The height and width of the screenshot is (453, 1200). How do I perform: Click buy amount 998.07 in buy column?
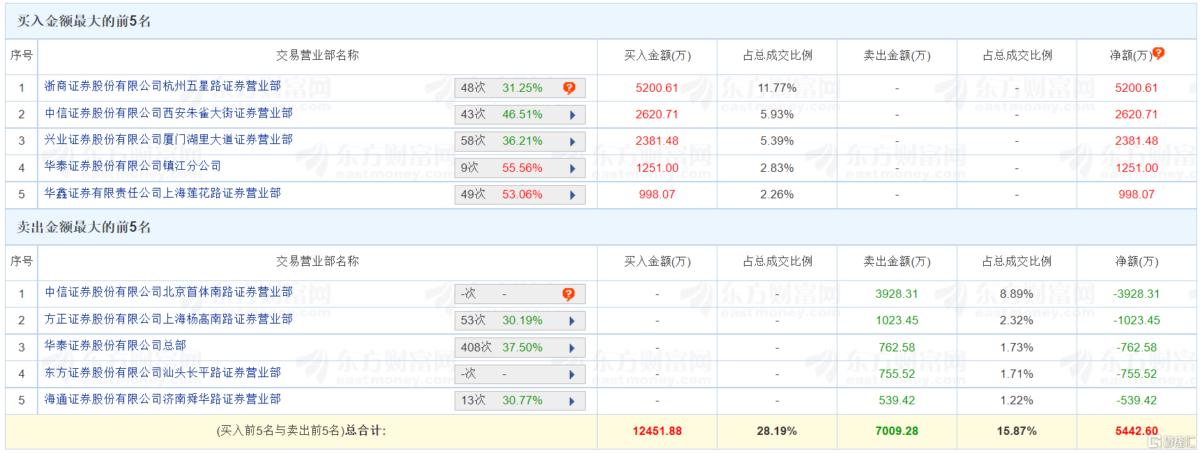point(656,194)
